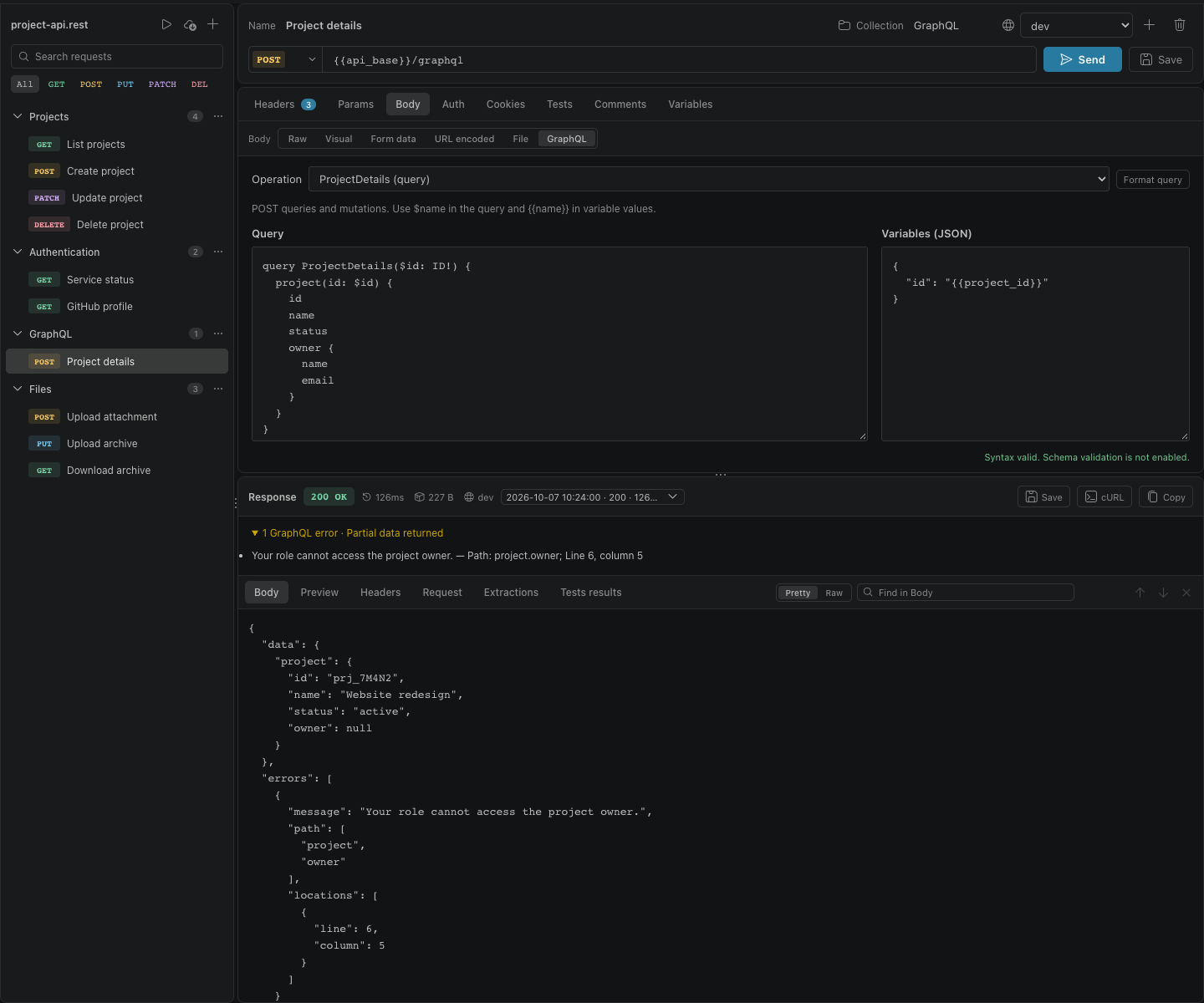
Task: Run all requests with the play icon
Action: tap(166, 25)
